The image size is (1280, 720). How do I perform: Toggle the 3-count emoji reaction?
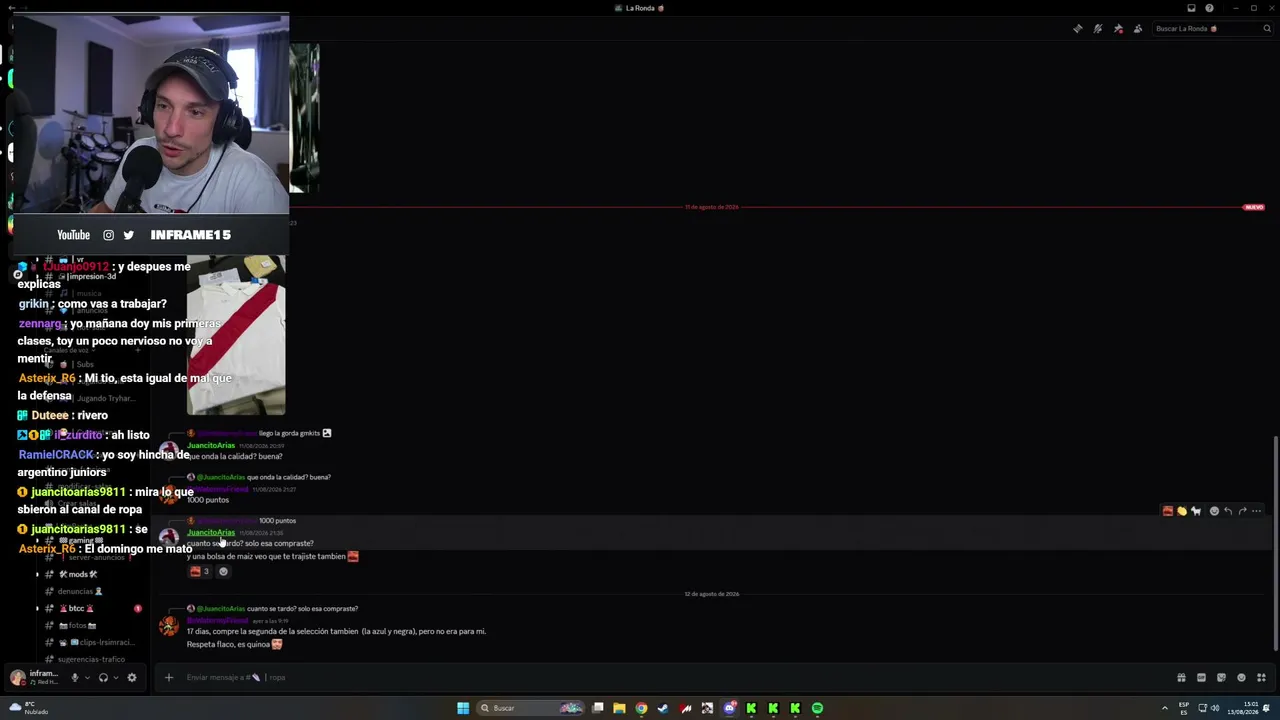click(199, 571)
